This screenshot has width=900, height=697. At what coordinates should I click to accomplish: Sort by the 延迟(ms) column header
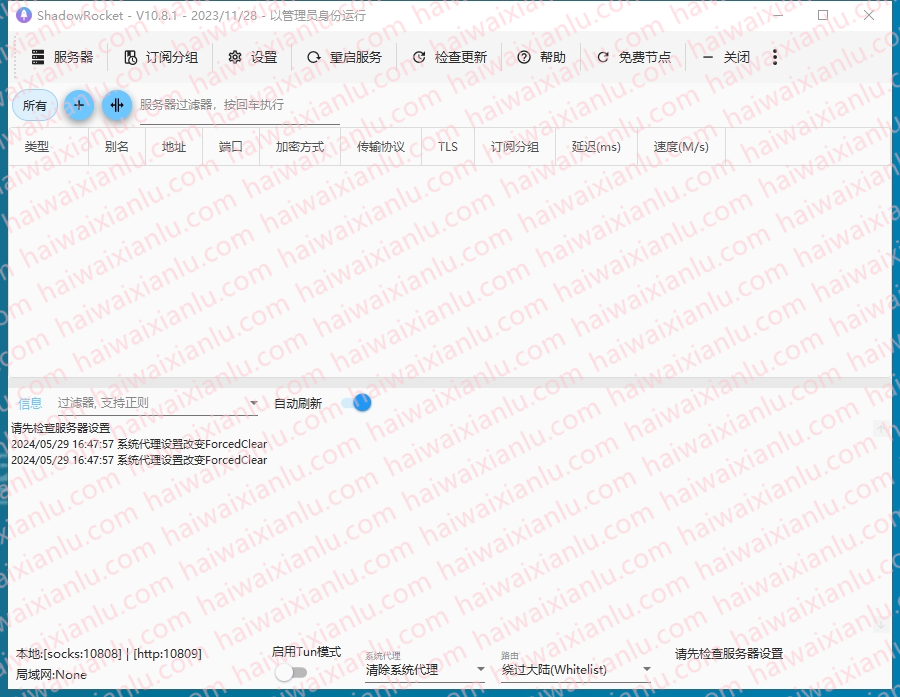(x=596, y=147)
